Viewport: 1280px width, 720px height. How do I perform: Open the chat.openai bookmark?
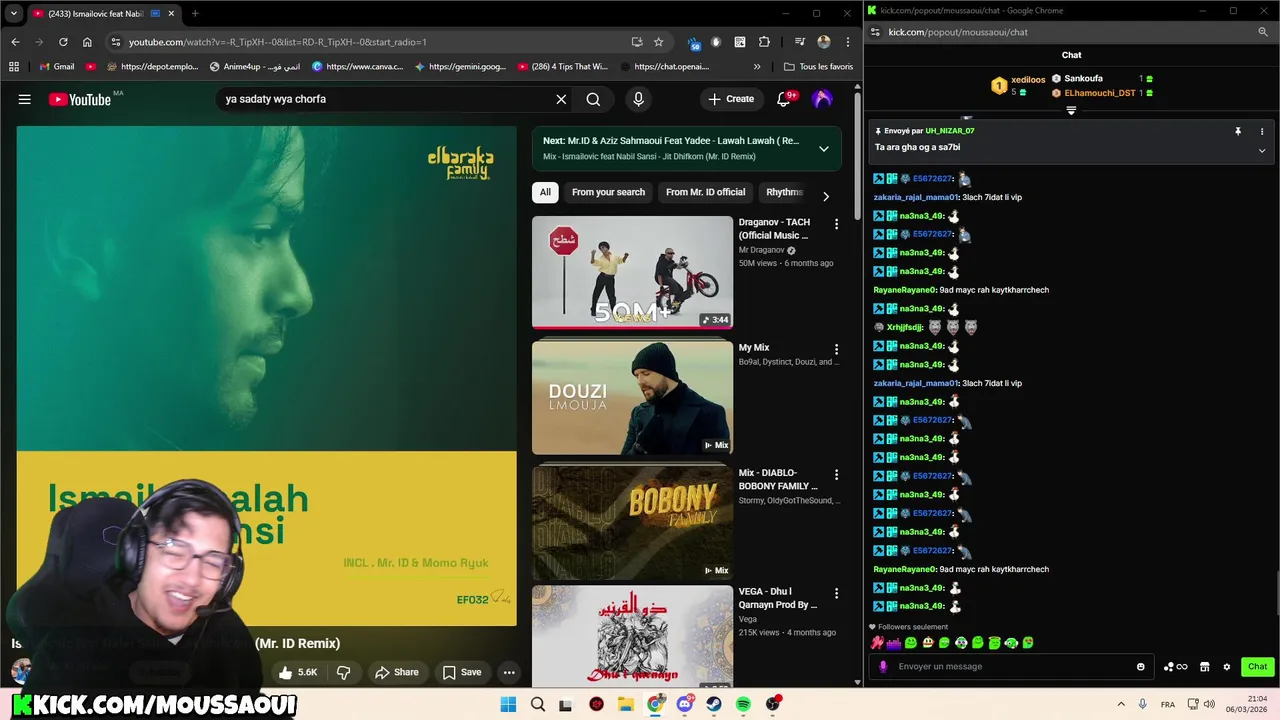click(664, 67)
